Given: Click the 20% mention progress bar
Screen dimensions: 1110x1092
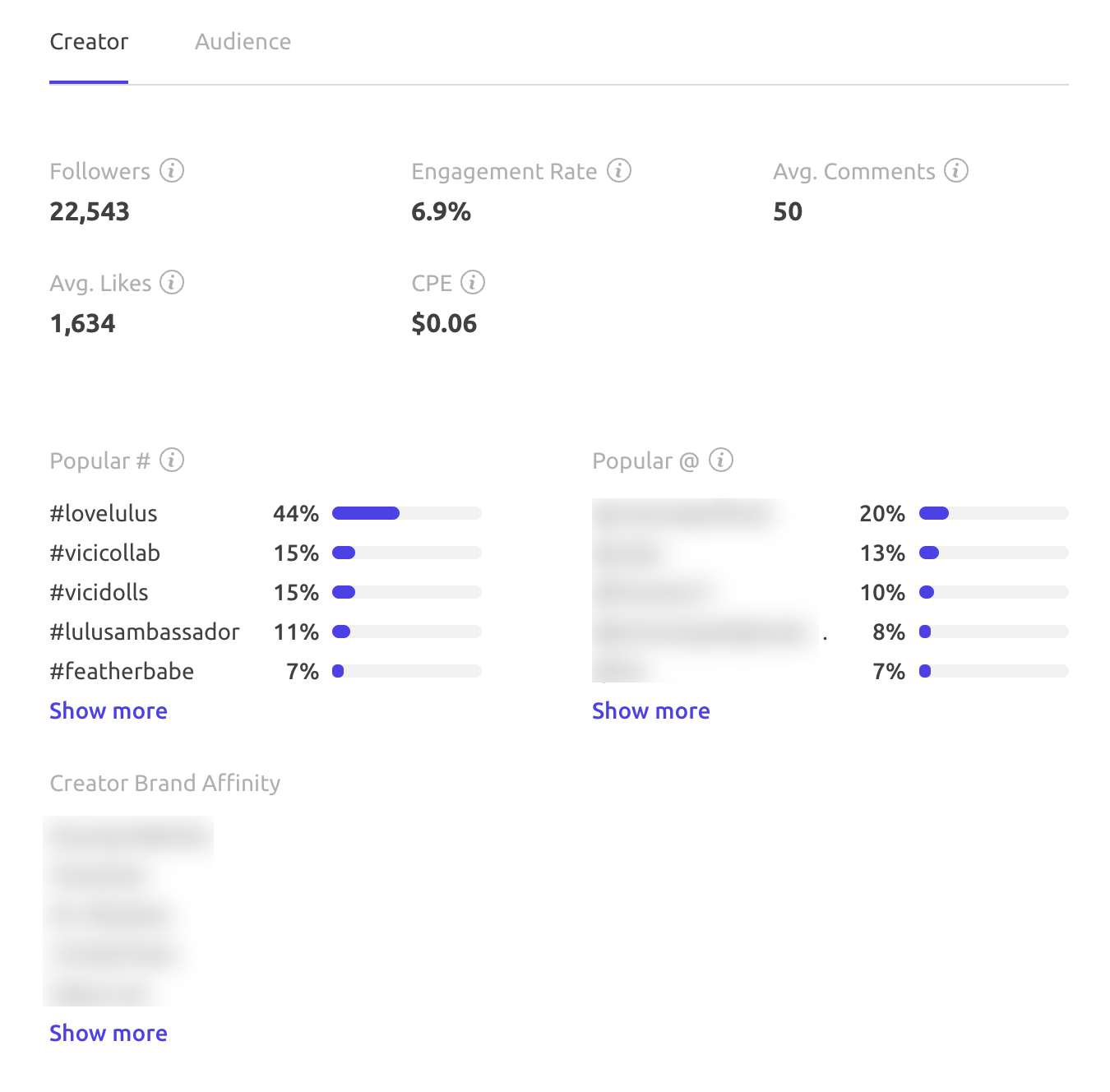Looking at the screenshot, I should pos(993,513).
